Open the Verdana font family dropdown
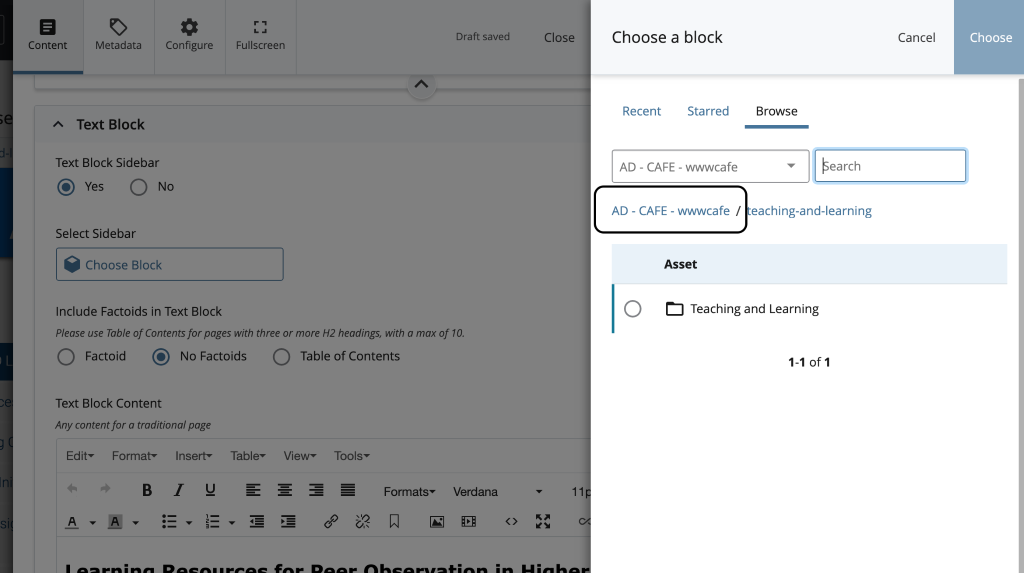The width and height of the screenshot is (1024, 573). 498,491
